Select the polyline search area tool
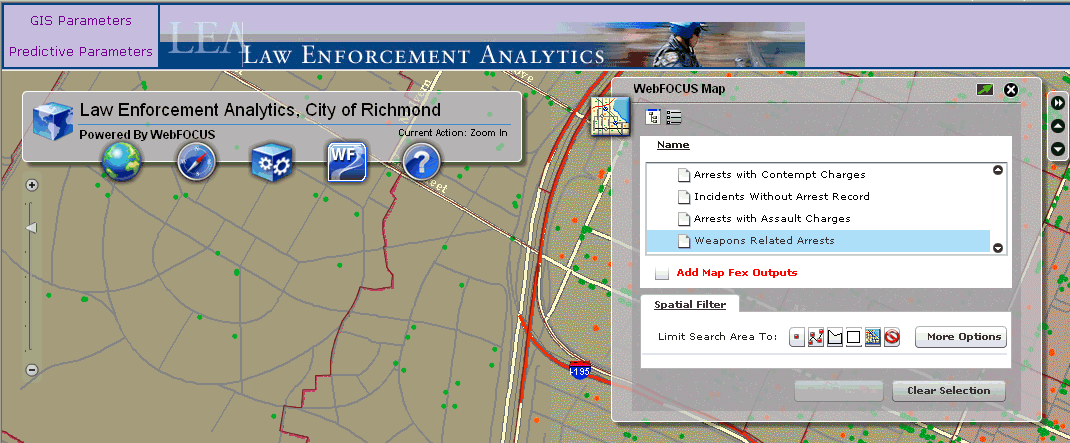The image size is (1070, 443). point(816,337)
